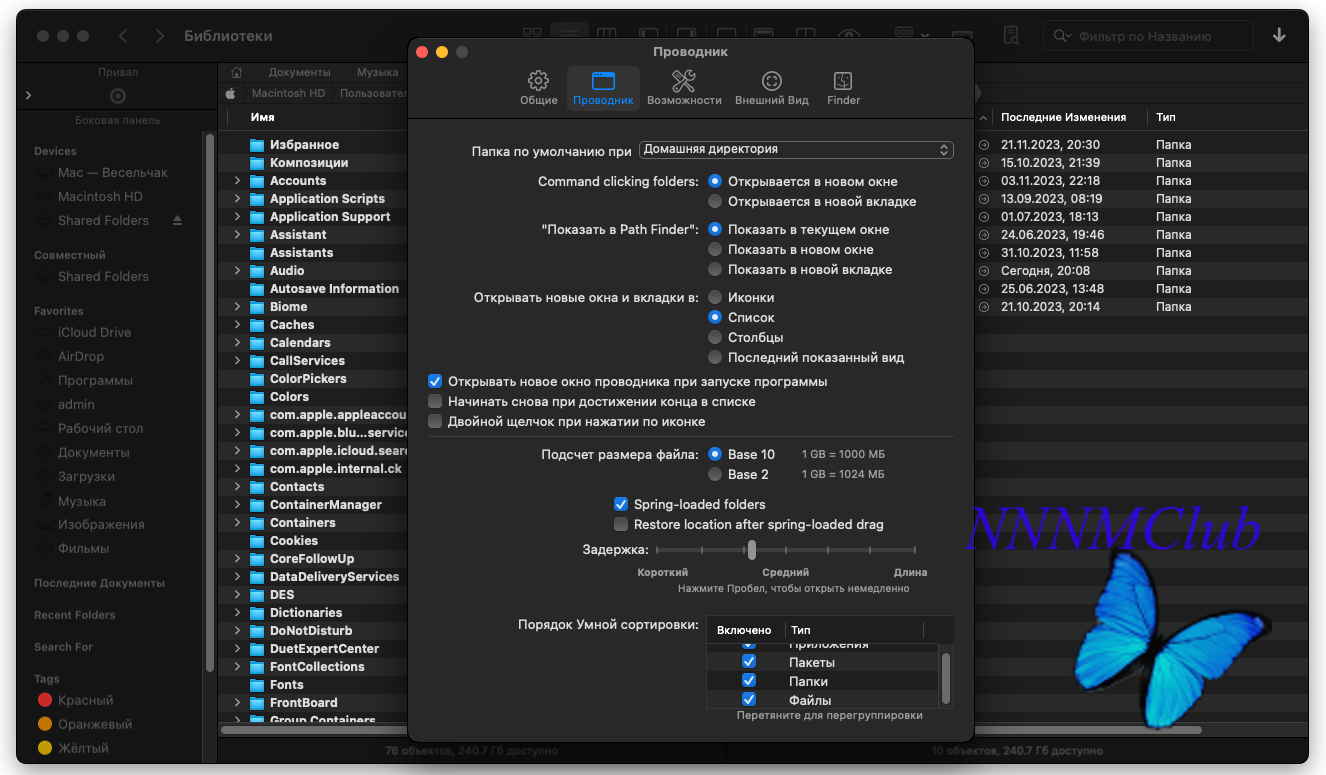This screenshot has height=775, width=1326.
Task: Sort by the Тип column header
Action: pyautogui.click(x=1166, y=117)
